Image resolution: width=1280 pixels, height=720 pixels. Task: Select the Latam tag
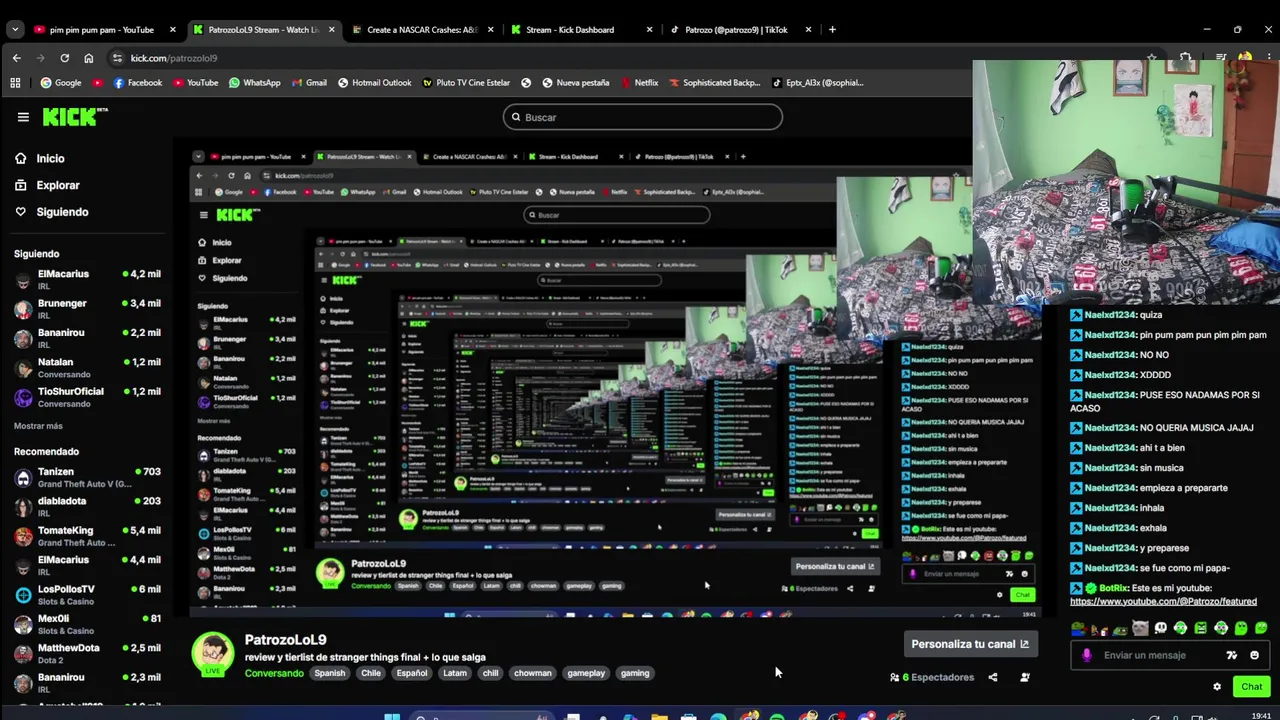pyautogui.click(x=454, y=673)
